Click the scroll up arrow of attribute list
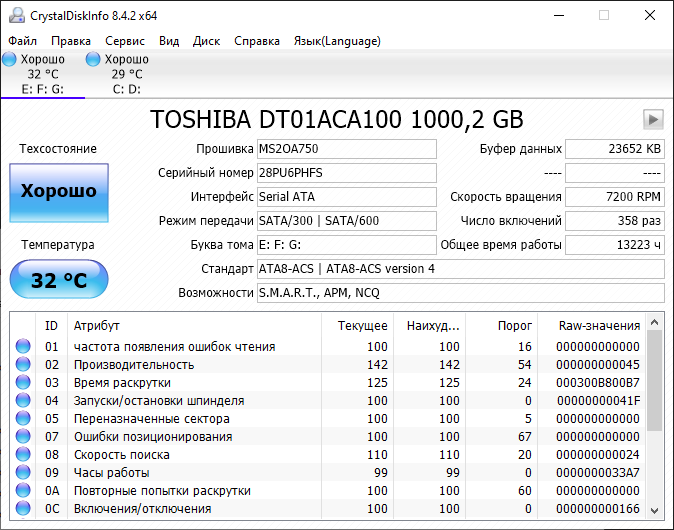674x530 pixels. pyautogui.click(x=655, y=322)
